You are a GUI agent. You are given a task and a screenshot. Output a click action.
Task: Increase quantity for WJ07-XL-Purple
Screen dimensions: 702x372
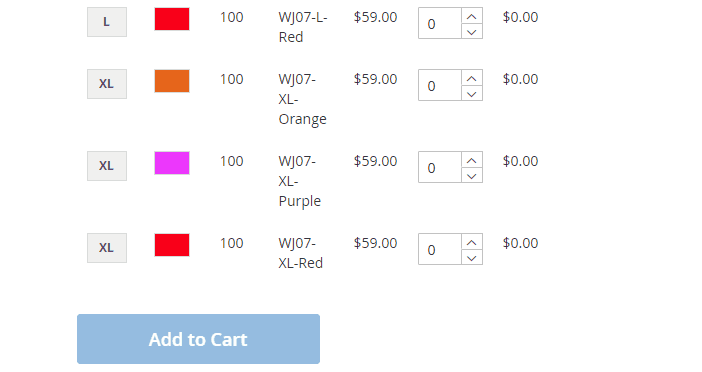pos(471,160)
